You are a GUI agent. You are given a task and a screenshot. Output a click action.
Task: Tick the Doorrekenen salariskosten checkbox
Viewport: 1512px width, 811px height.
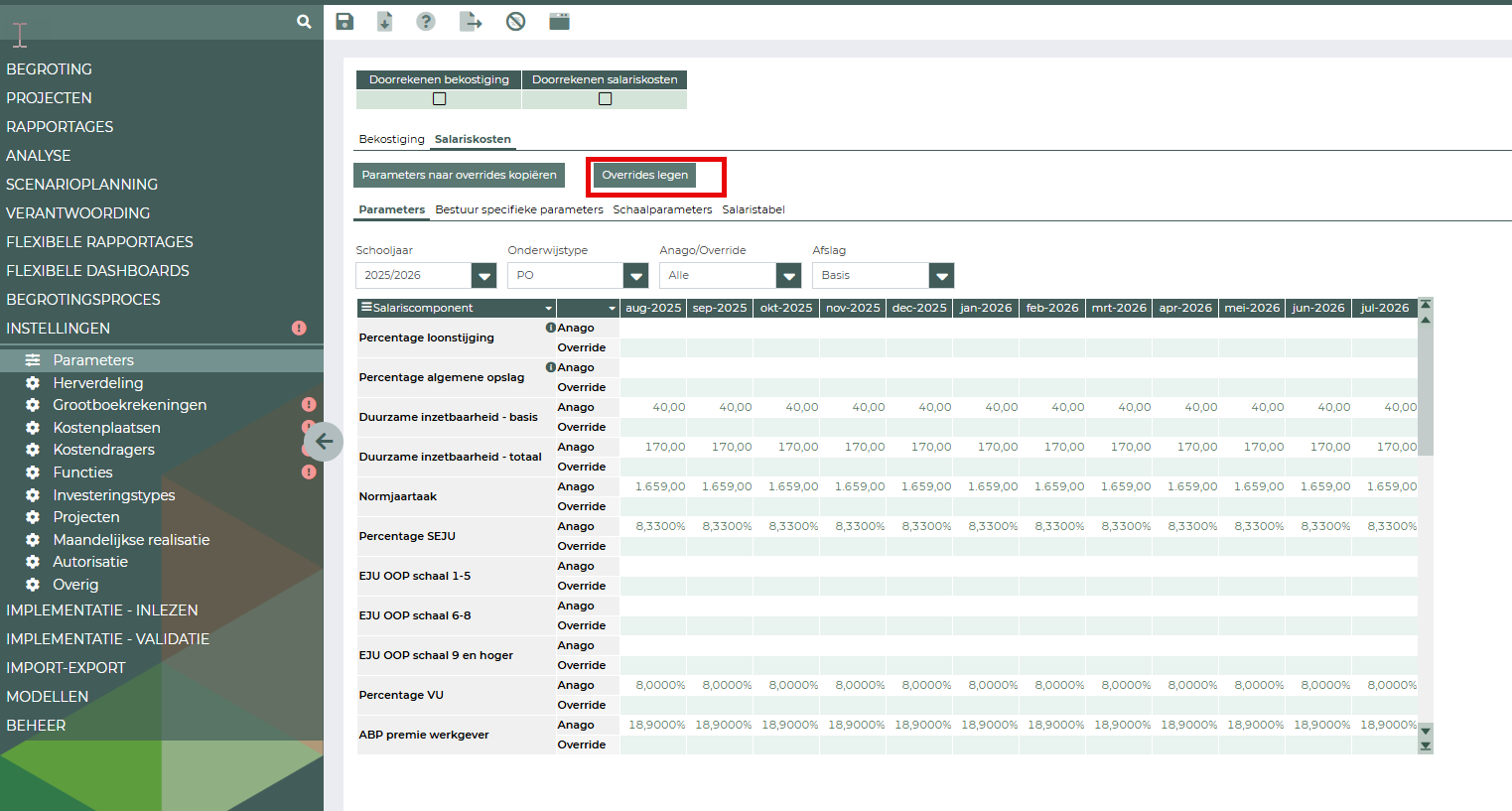click(605, 99)
